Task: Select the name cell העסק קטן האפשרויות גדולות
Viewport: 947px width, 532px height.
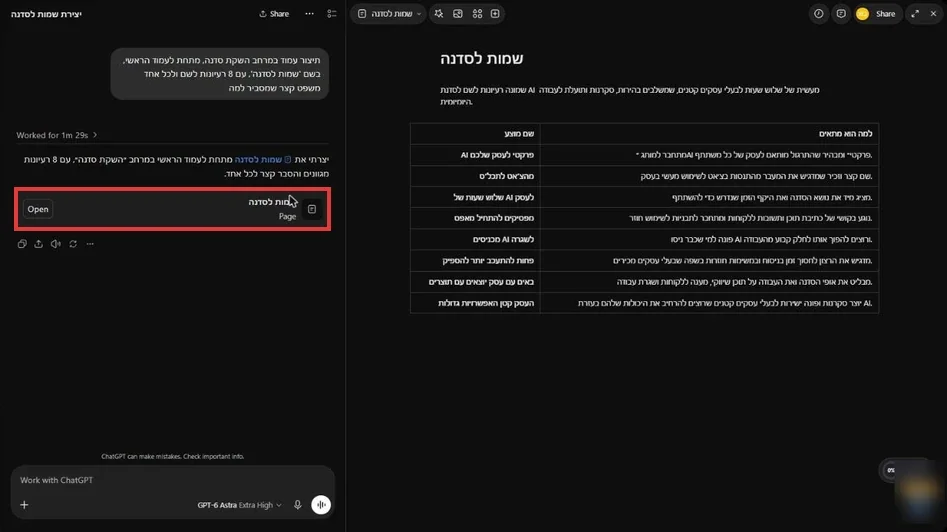Action: coord(475,303)
